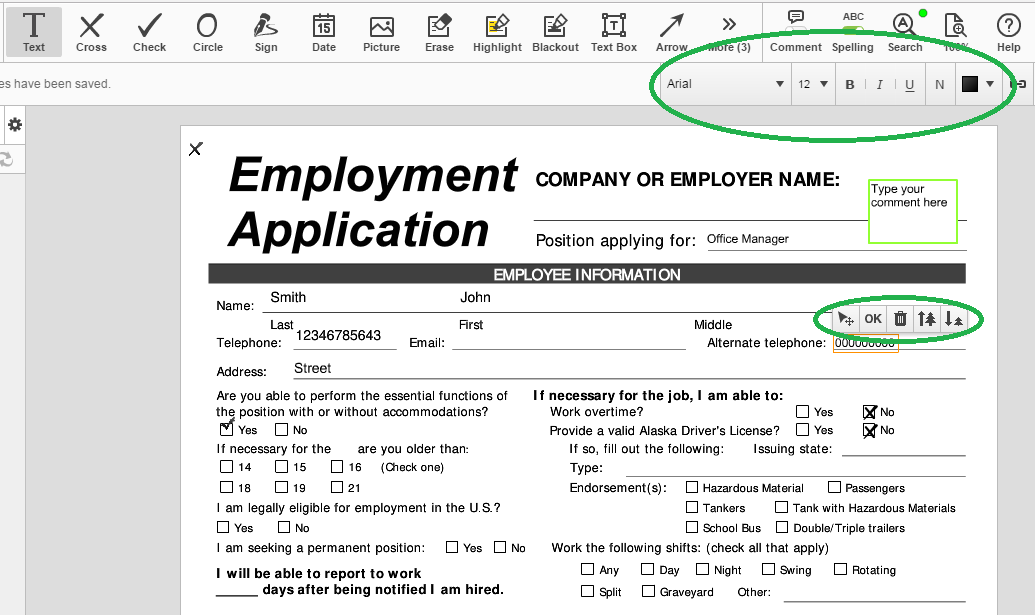Apply bold formatting
Viewport: 1035px width, 615px height.
[850, 84]
